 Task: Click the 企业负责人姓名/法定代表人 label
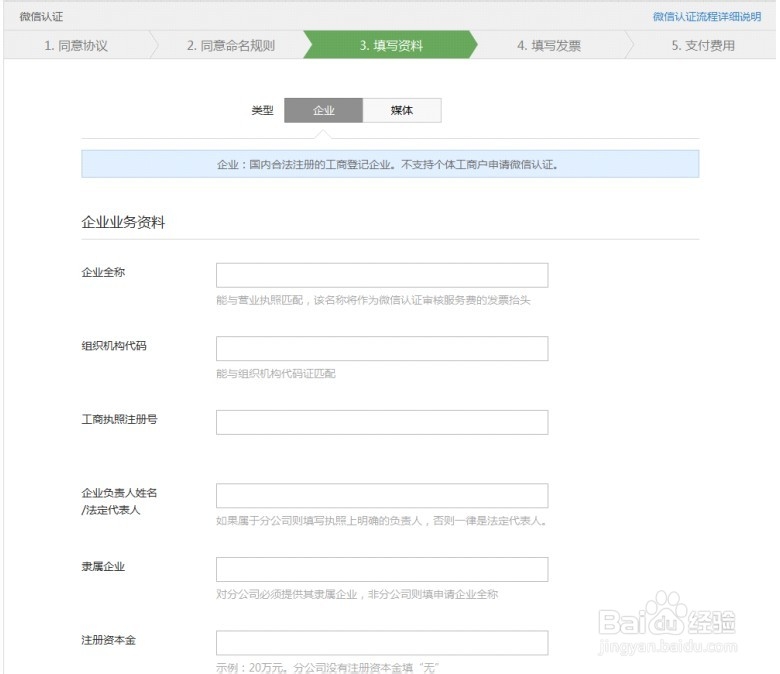point(119,501)
